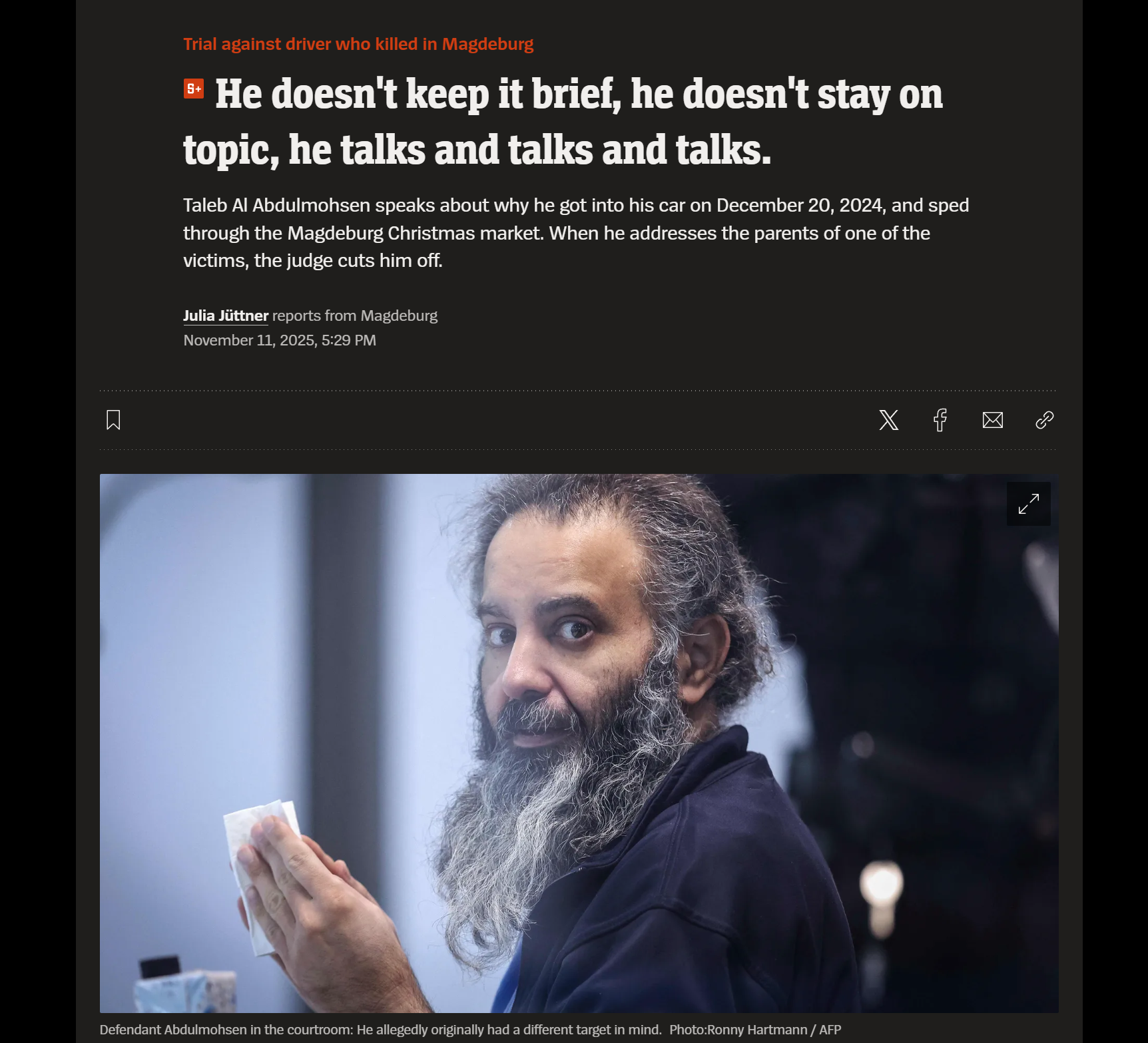Send the article by email envelope icon

[x=992, y=420]
